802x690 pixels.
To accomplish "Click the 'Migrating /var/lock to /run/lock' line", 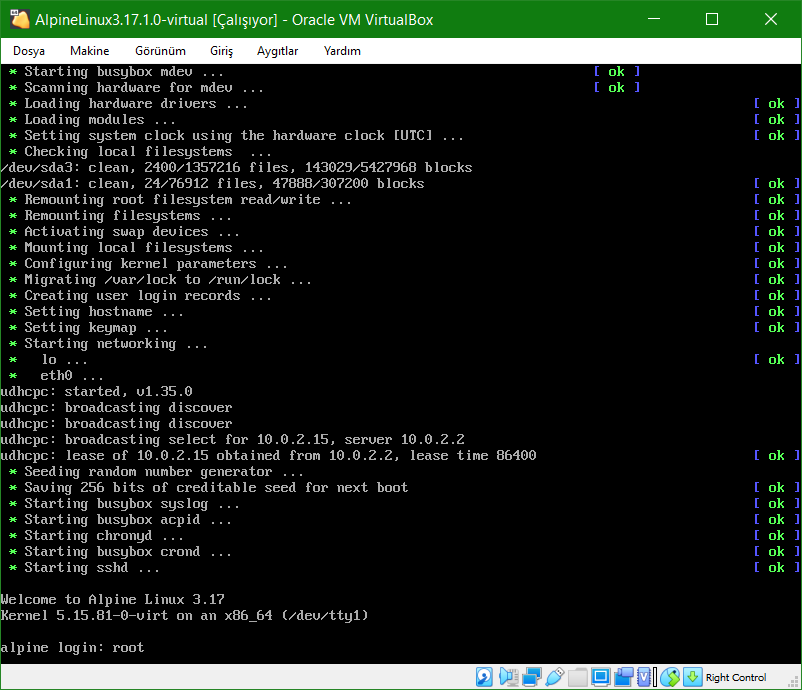I will 160,280.
